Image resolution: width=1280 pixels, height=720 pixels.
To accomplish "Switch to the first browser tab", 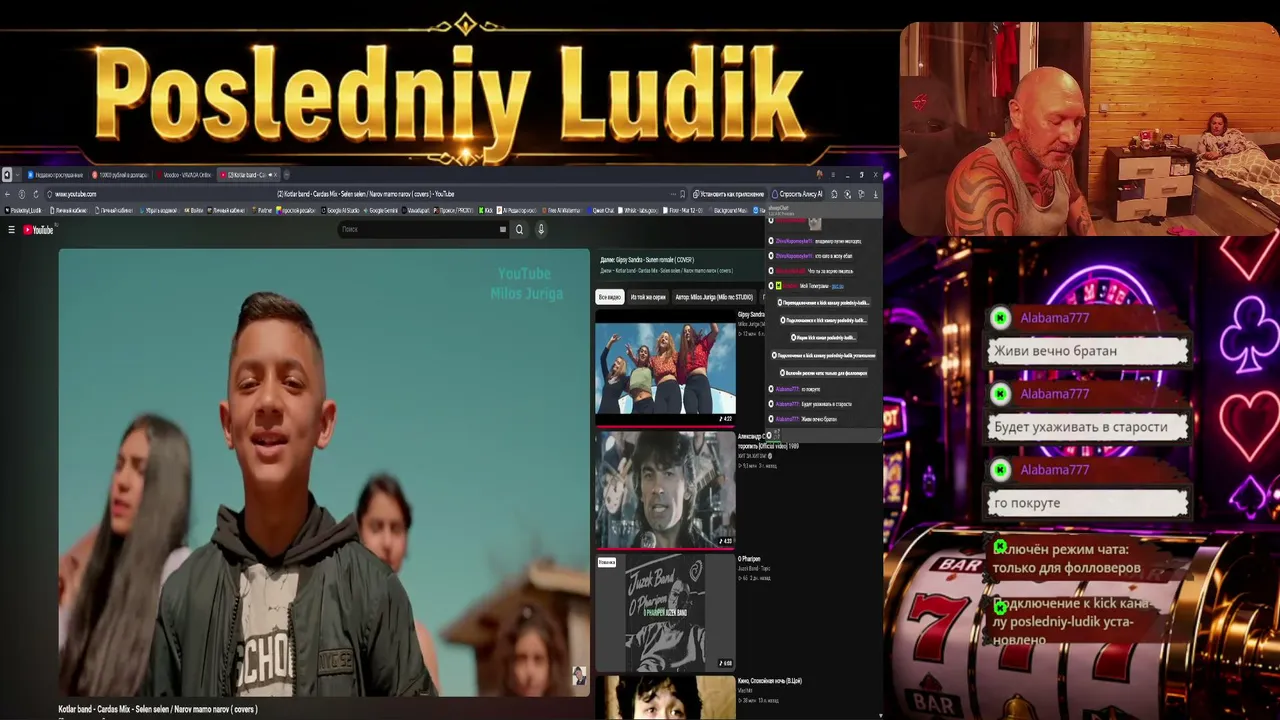I will coord(56,175).
